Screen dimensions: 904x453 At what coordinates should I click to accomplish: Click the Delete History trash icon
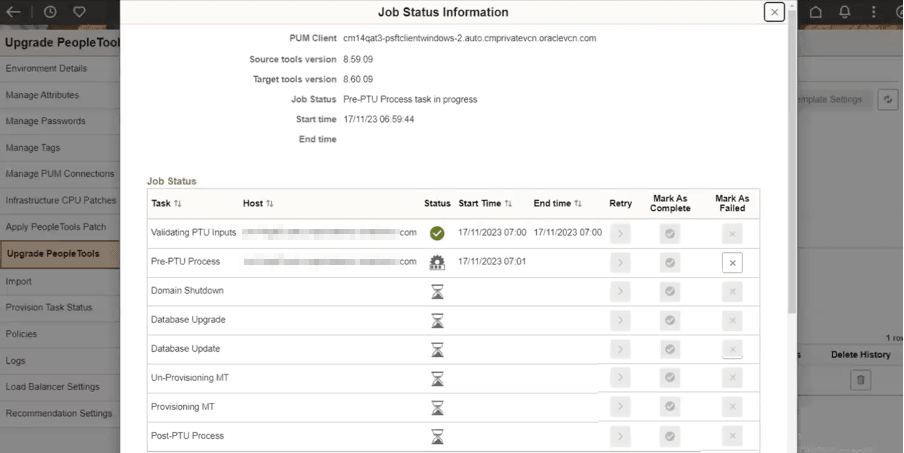tap(861, 379)
